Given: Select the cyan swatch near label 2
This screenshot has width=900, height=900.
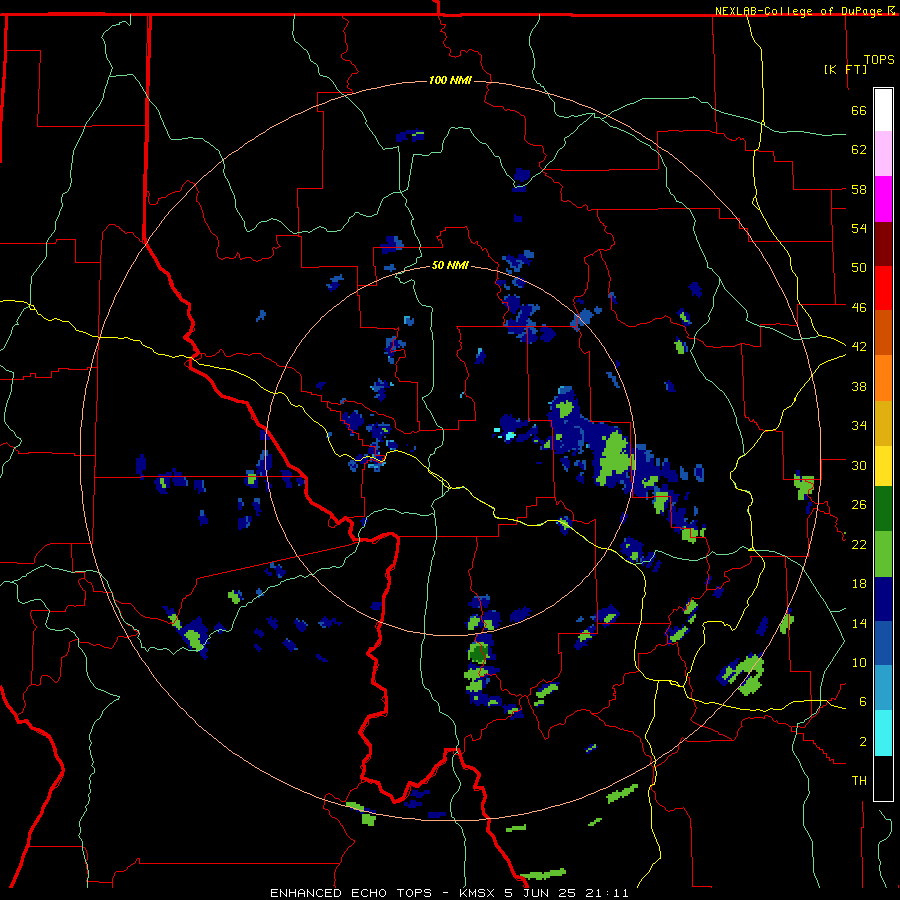Looking at the screenshot, I should click(x=883, y=733).
